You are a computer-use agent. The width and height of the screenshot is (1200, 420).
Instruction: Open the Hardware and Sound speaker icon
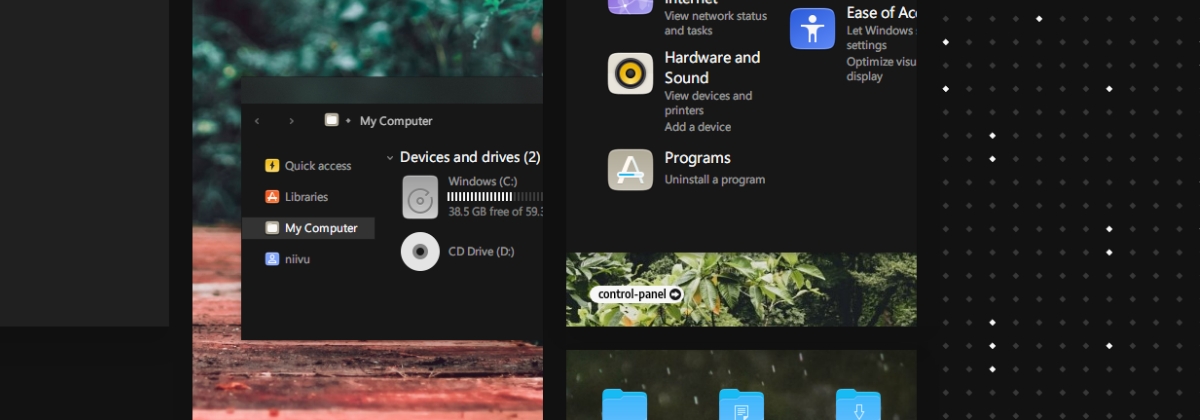point(630,73)
